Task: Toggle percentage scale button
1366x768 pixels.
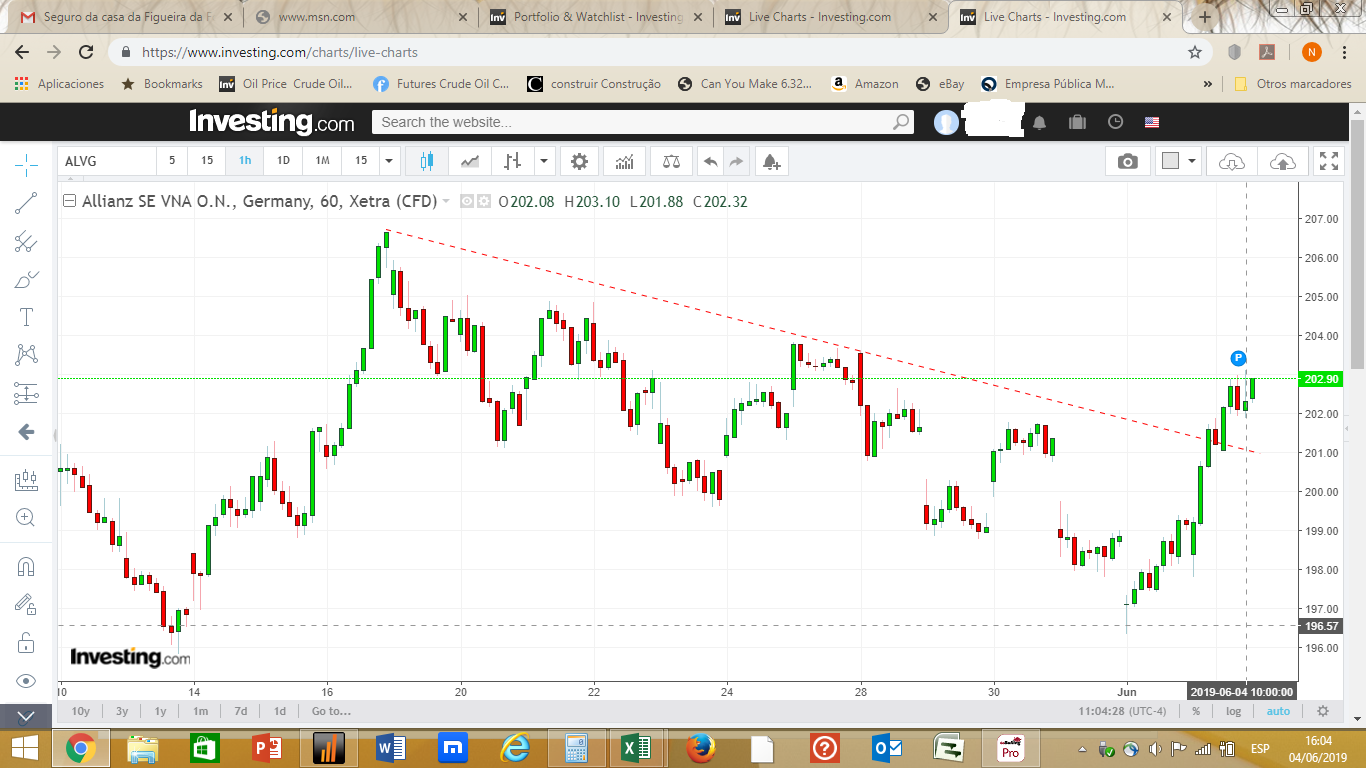Action: (1196, 711)
